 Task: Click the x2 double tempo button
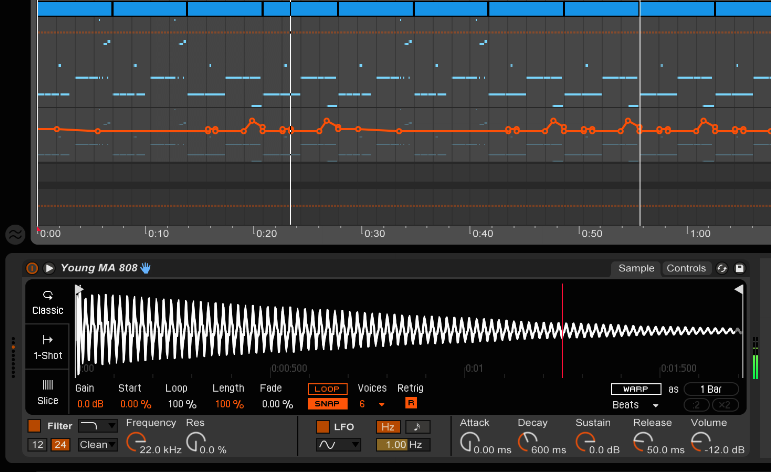point(725,405)
